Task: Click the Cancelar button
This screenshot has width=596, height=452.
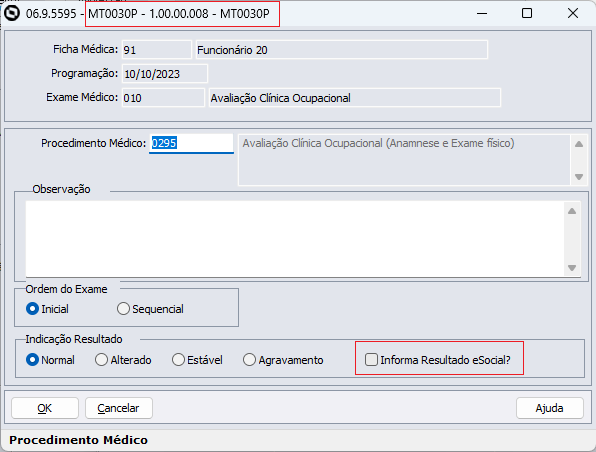Action: pos(119,408)
